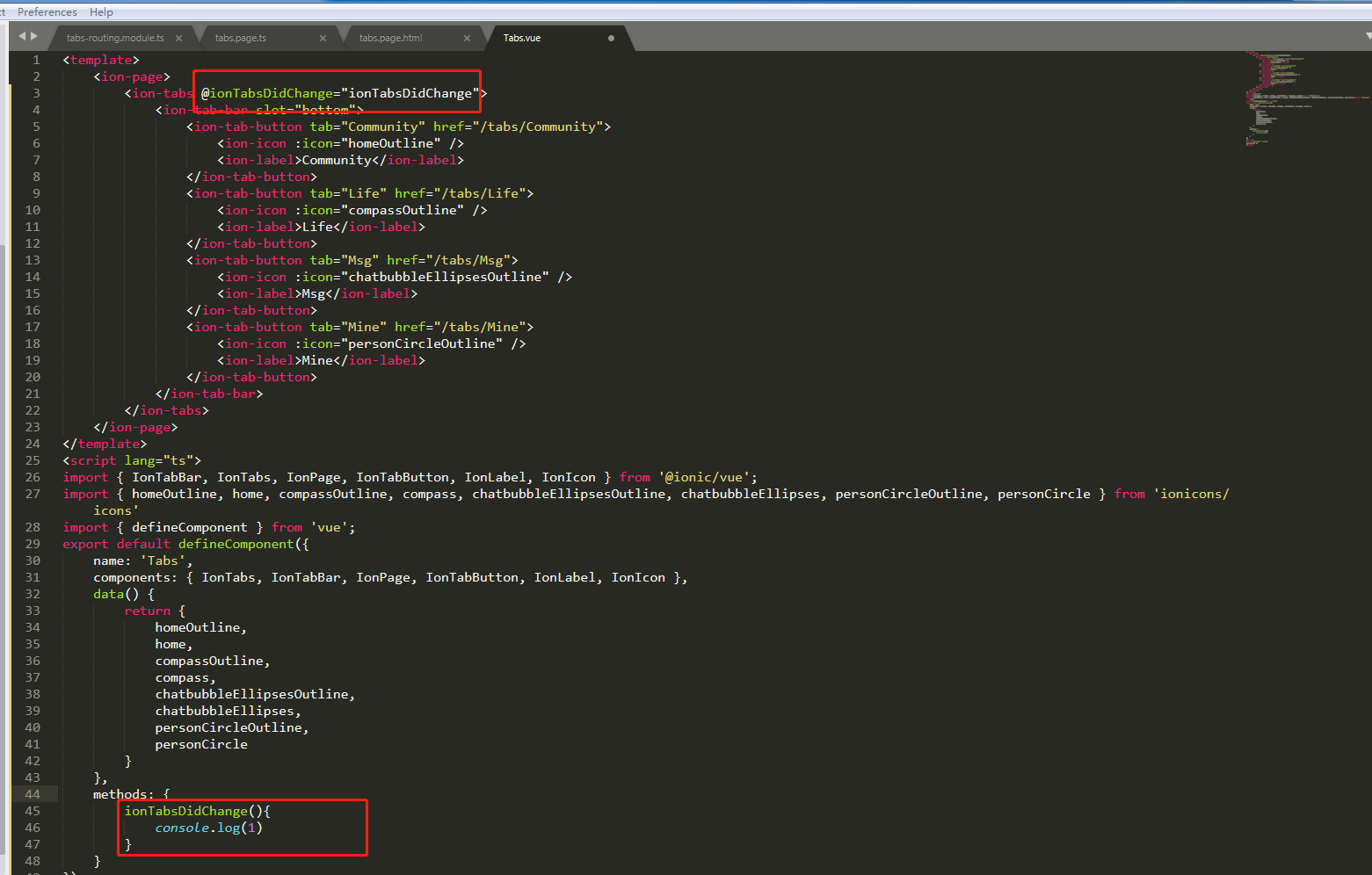Click the ionTabsDidChange() method name on line 45
The height and width of the screenshot is (875, 1372).
coord(193,811)
